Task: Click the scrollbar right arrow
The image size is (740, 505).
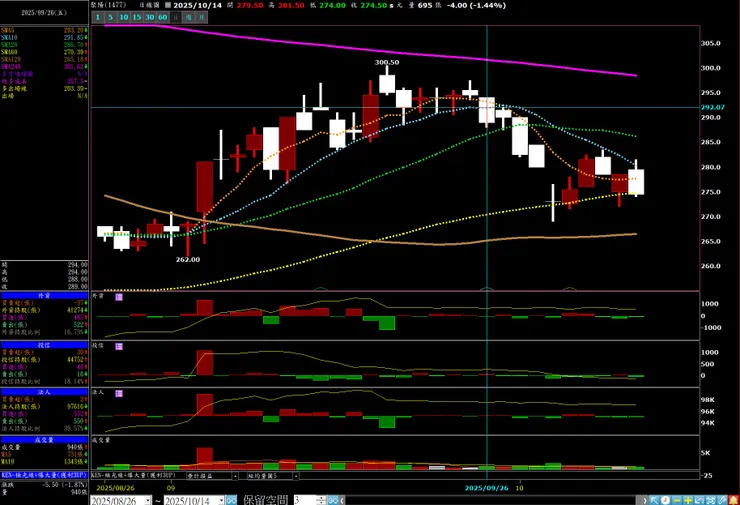Action: [645, 500]
